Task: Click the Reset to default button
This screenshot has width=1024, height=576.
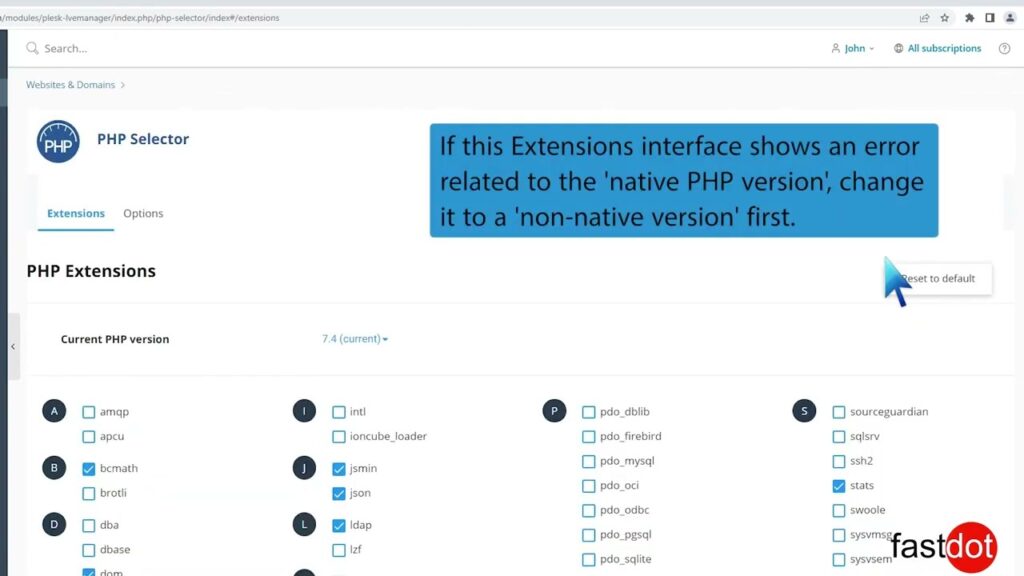Action: click(938, 278)
